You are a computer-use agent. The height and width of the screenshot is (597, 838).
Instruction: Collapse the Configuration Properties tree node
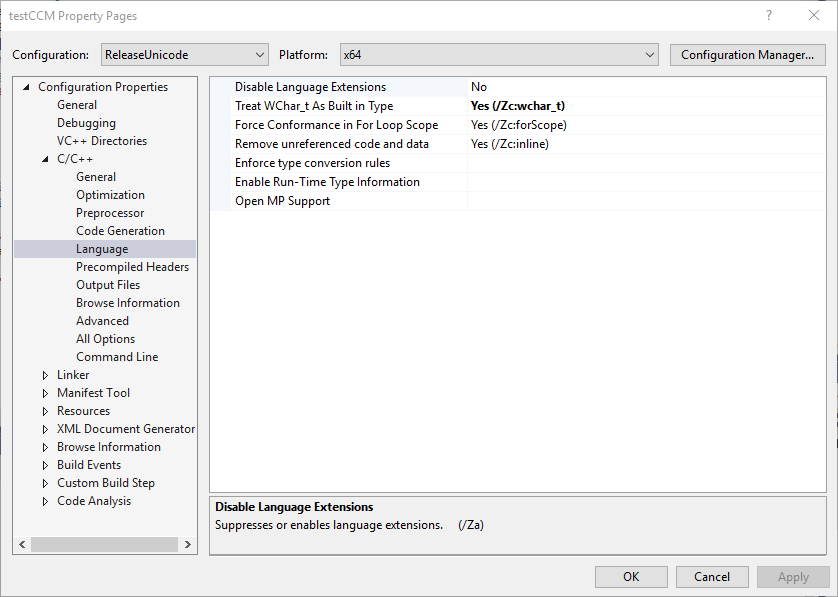click(x=27, y=87)
